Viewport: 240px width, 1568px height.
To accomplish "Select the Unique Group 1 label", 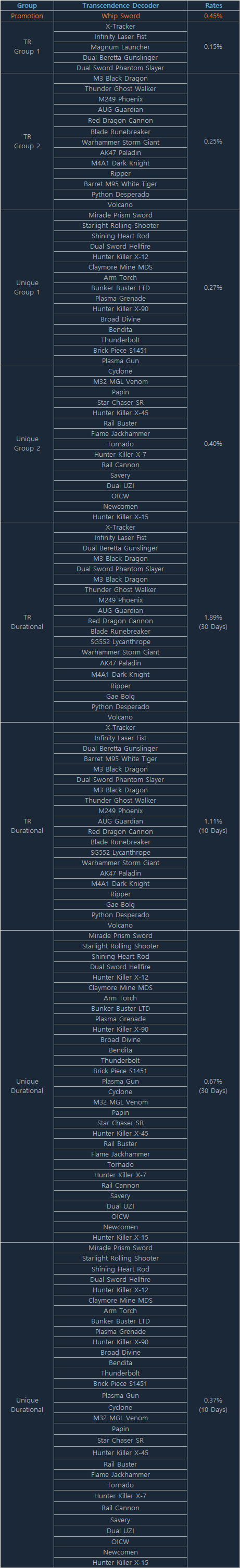I will [x=27, y=287].
